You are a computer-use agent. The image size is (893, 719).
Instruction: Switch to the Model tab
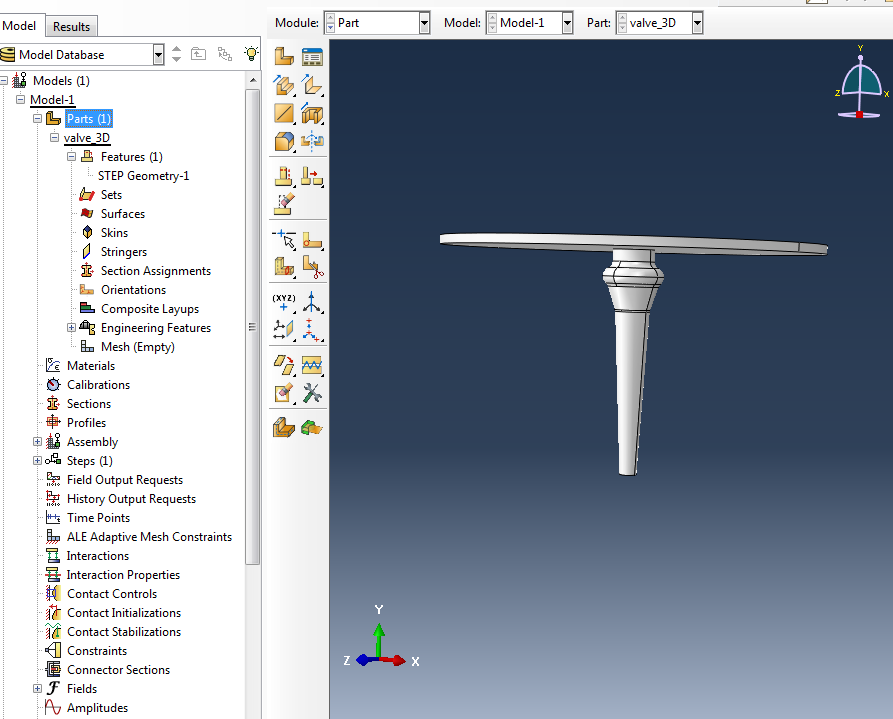point(21,26)
